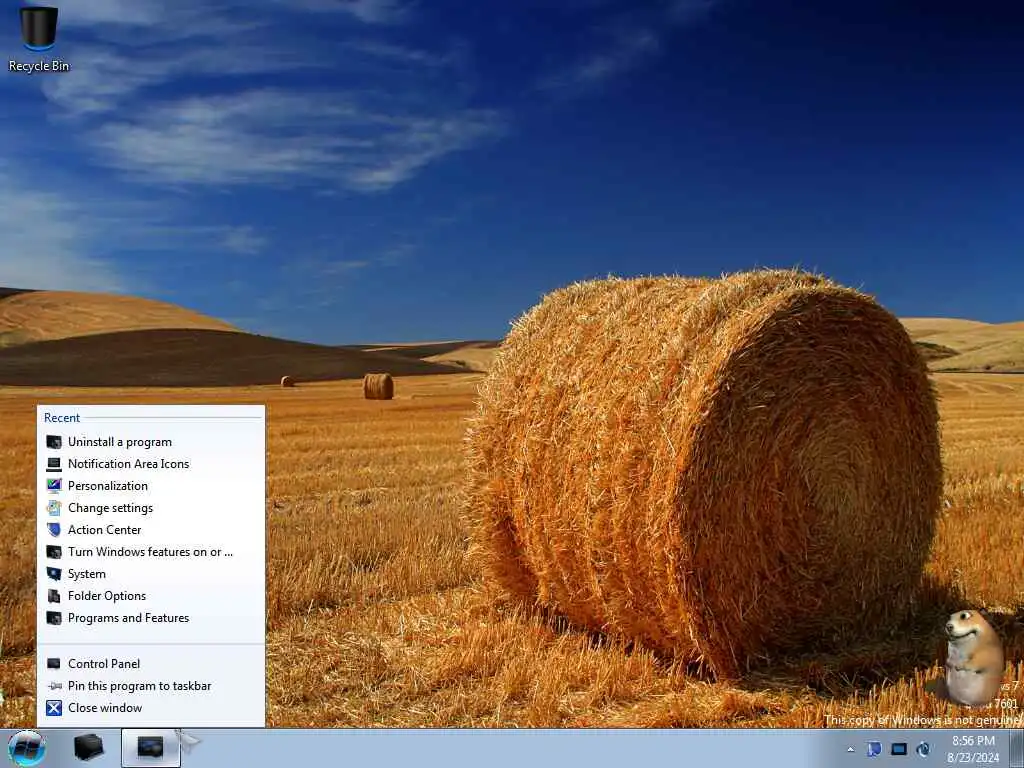Screen dimensions: 1024x768
Task: Select Close window in the jump list
Action: [x=151, y=708]
